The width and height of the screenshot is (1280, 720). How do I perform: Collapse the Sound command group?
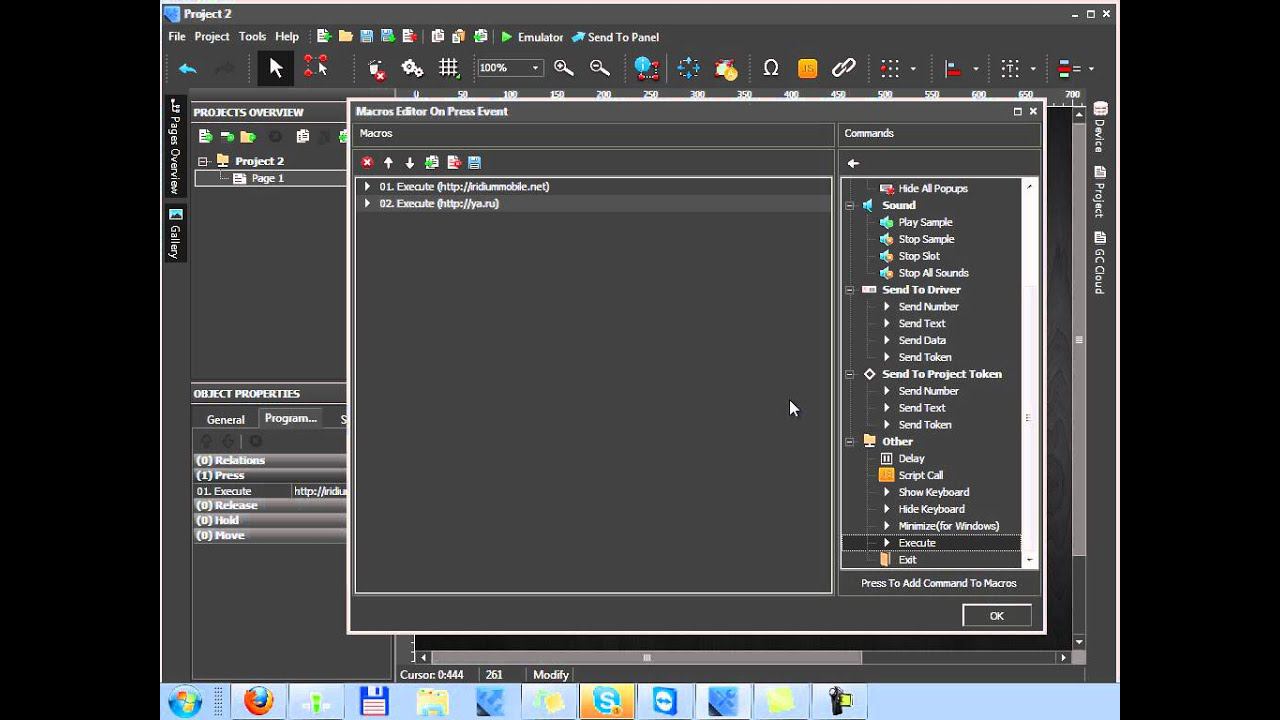[850, 205]
